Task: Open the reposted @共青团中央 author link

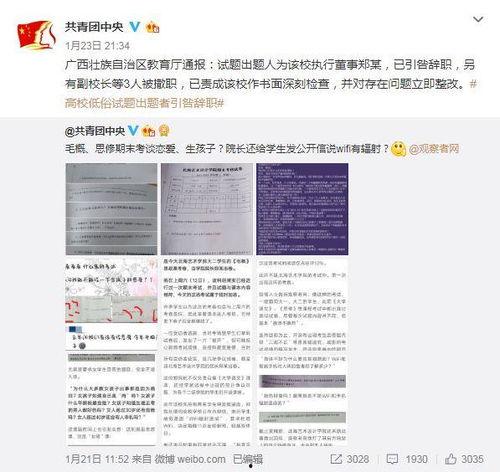Action: pyautogui.click(x=95, y=131)
